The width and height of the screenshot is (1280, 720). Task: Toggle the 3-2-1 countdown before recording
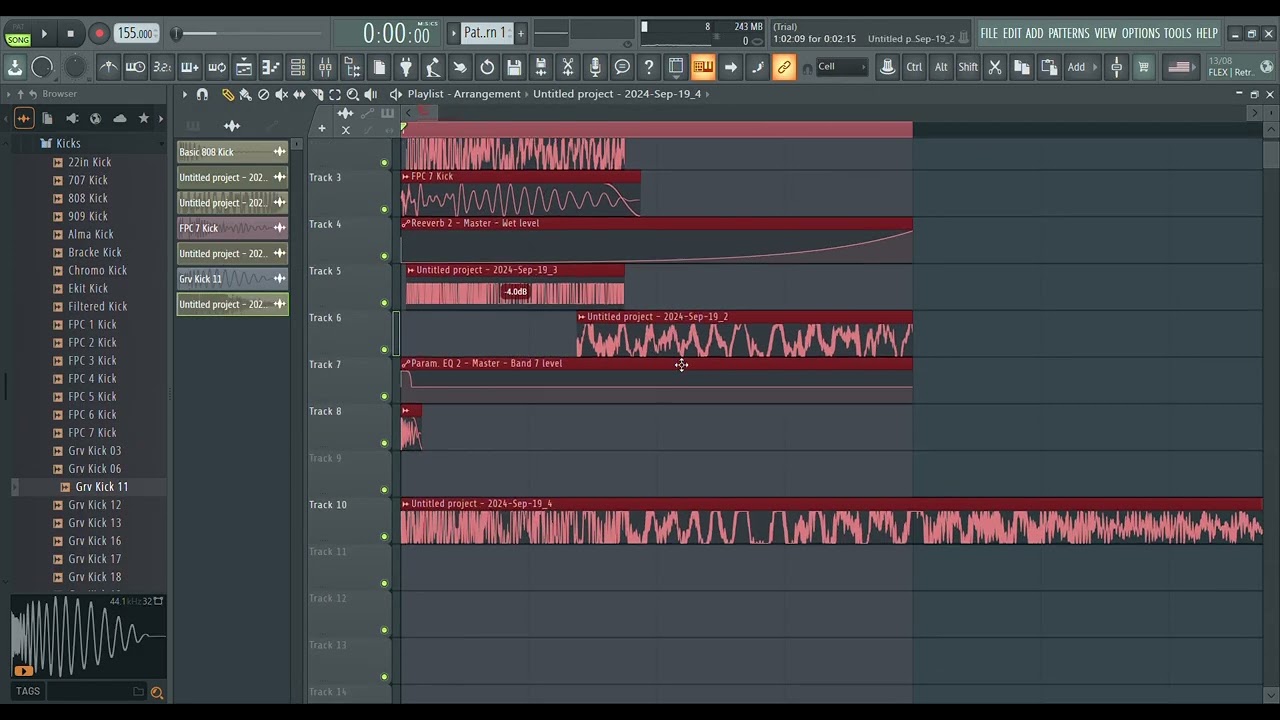(162, 67)
